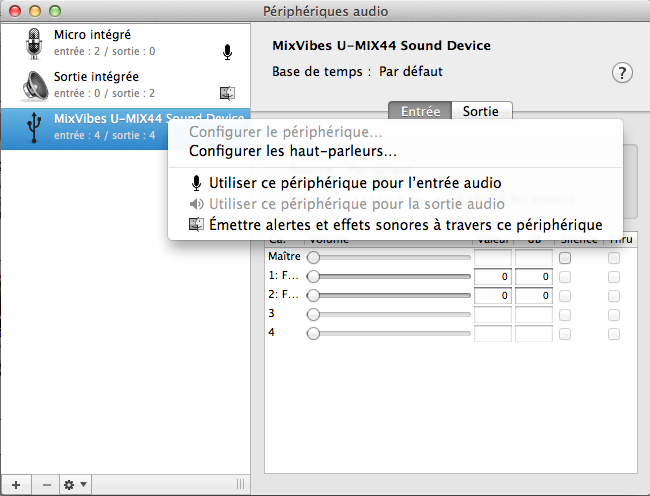The image size is (650, 496).
Task: Click the Sortie intégrée speaker icon
Action: point(34,86)
